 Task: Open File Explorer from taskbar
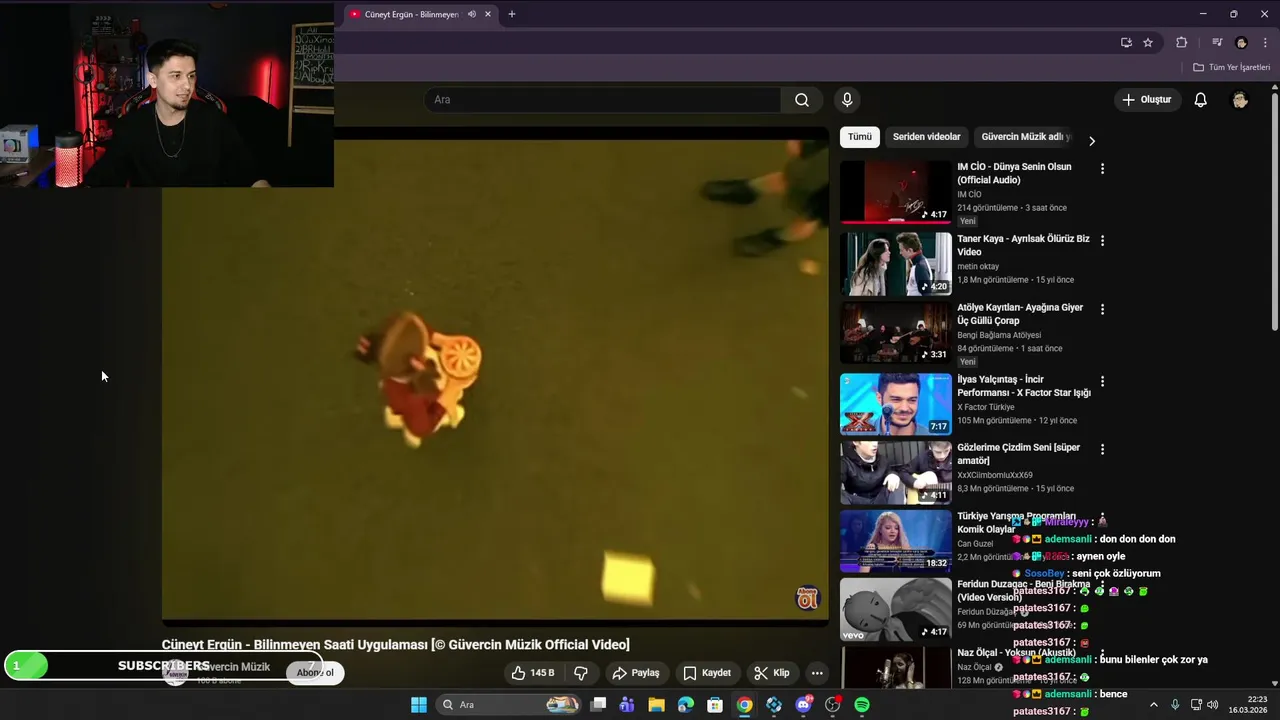(x=656, y=705)
